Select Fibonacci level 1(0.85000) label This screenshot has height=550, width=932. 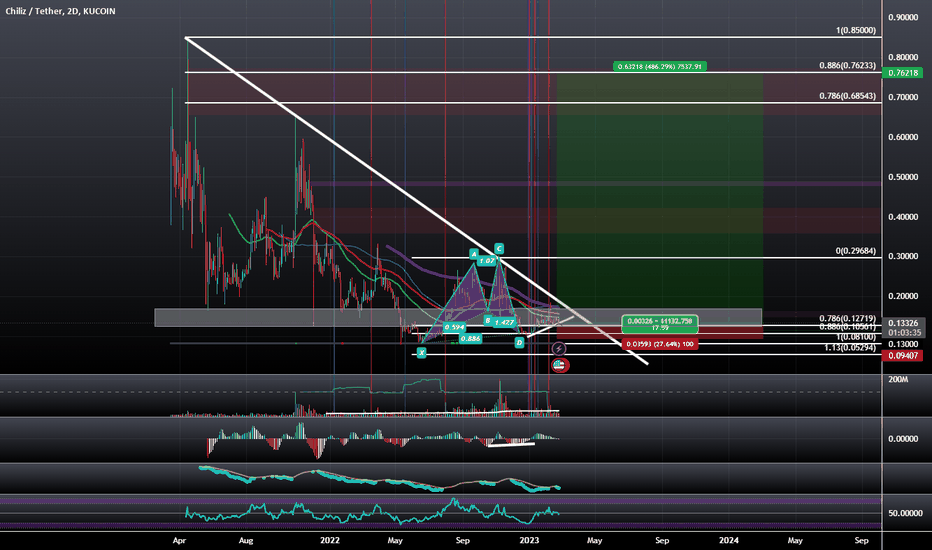click(x=856, y=30)
